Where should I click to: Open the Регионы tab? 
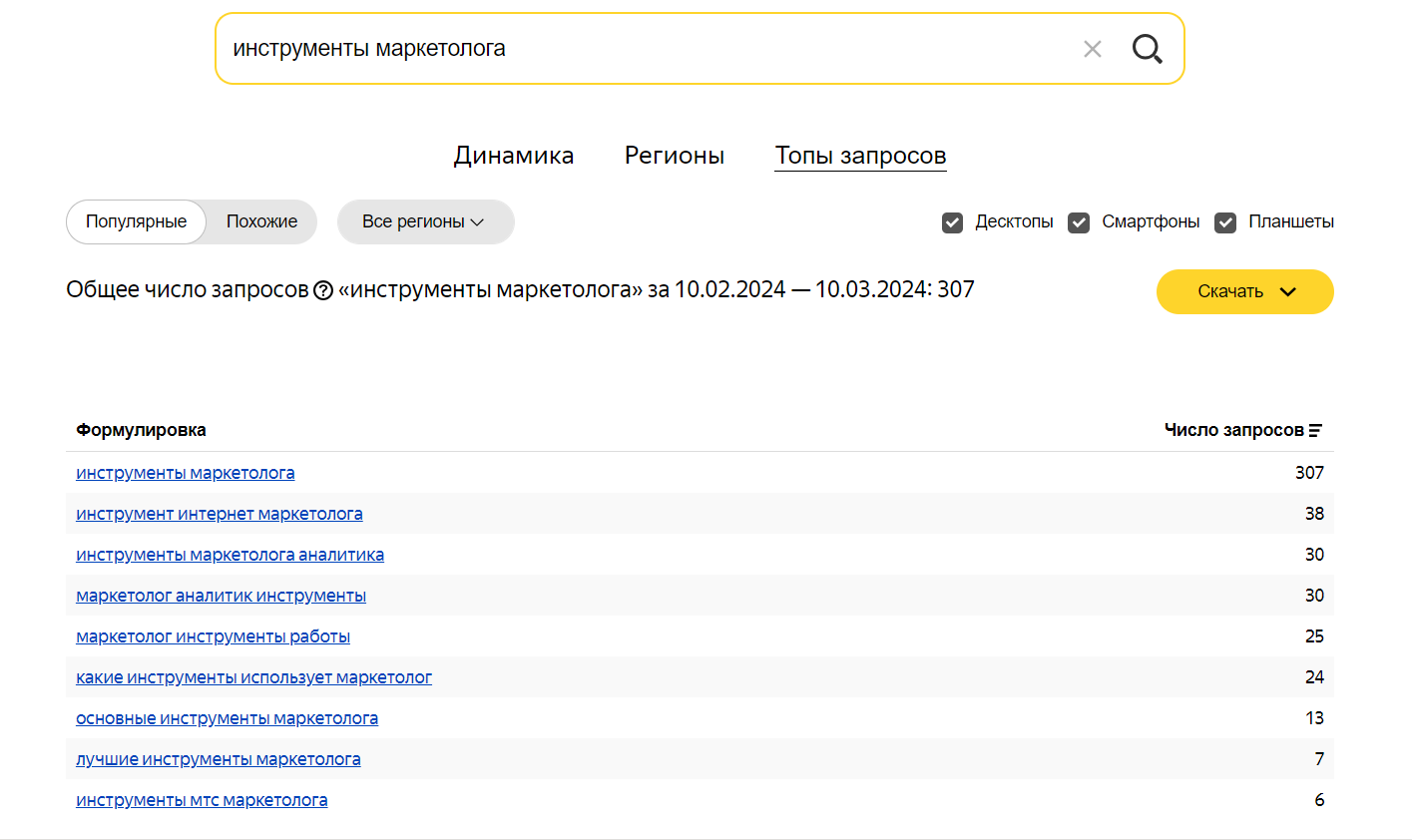674,156
